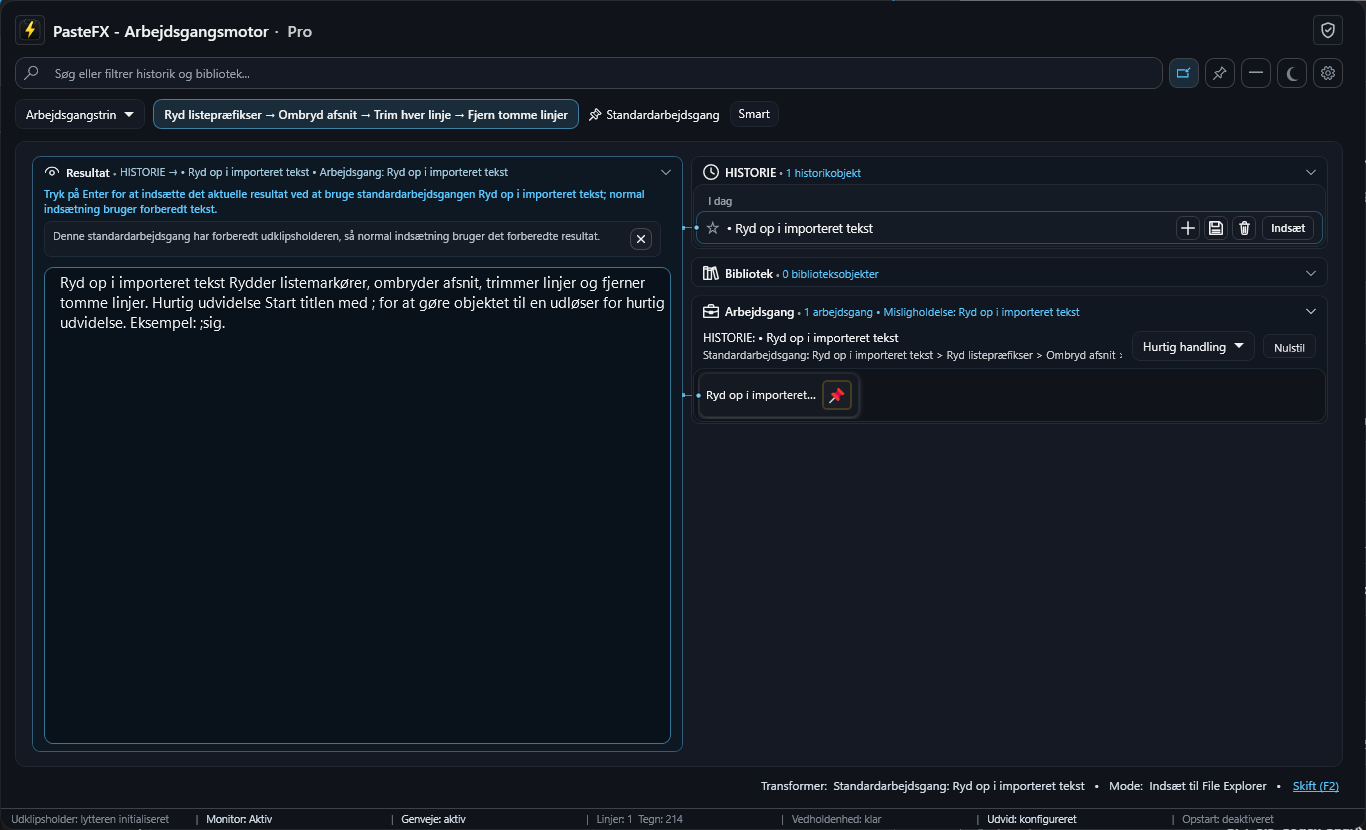This screenshot has width=1366, height=830.
Task: Click the Smart button
Action: click(754, 114)
